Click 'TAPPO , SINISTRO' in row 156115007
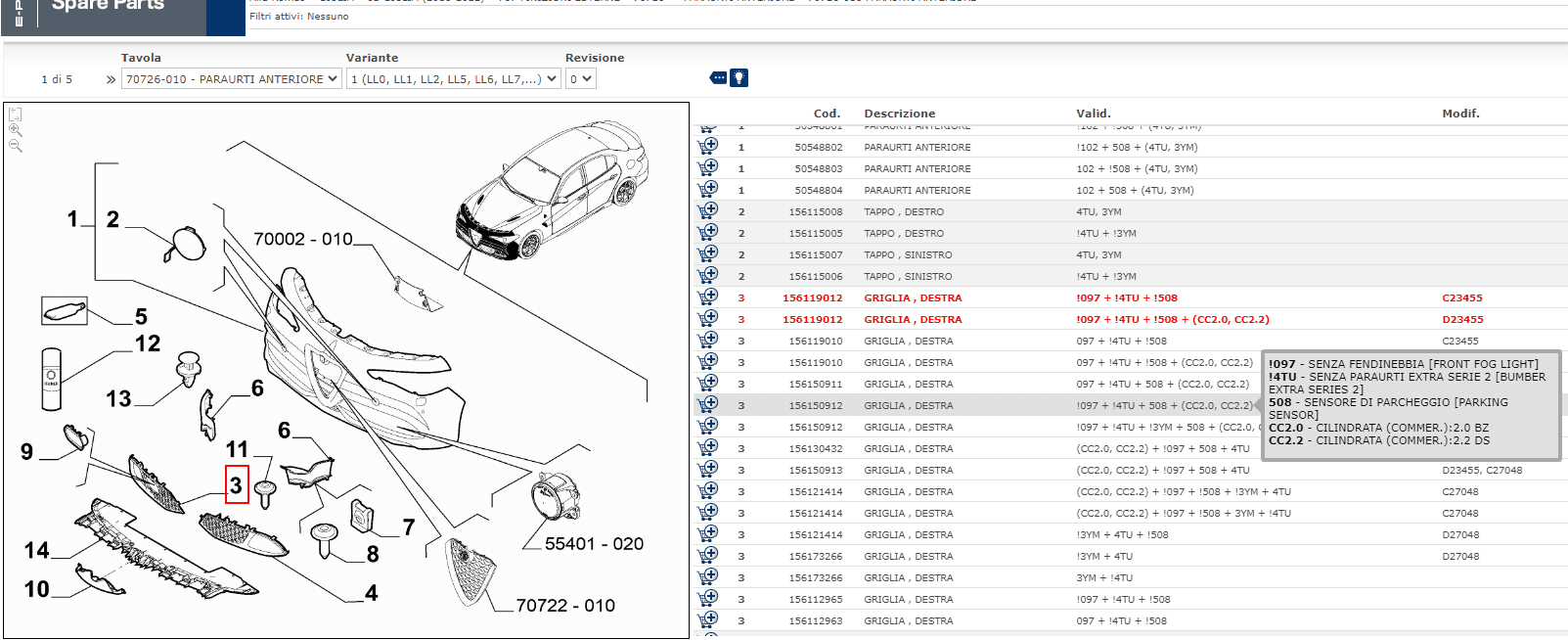Viewport: 1568px width, 640px height. pyautogui.click(x=908, y=254)
